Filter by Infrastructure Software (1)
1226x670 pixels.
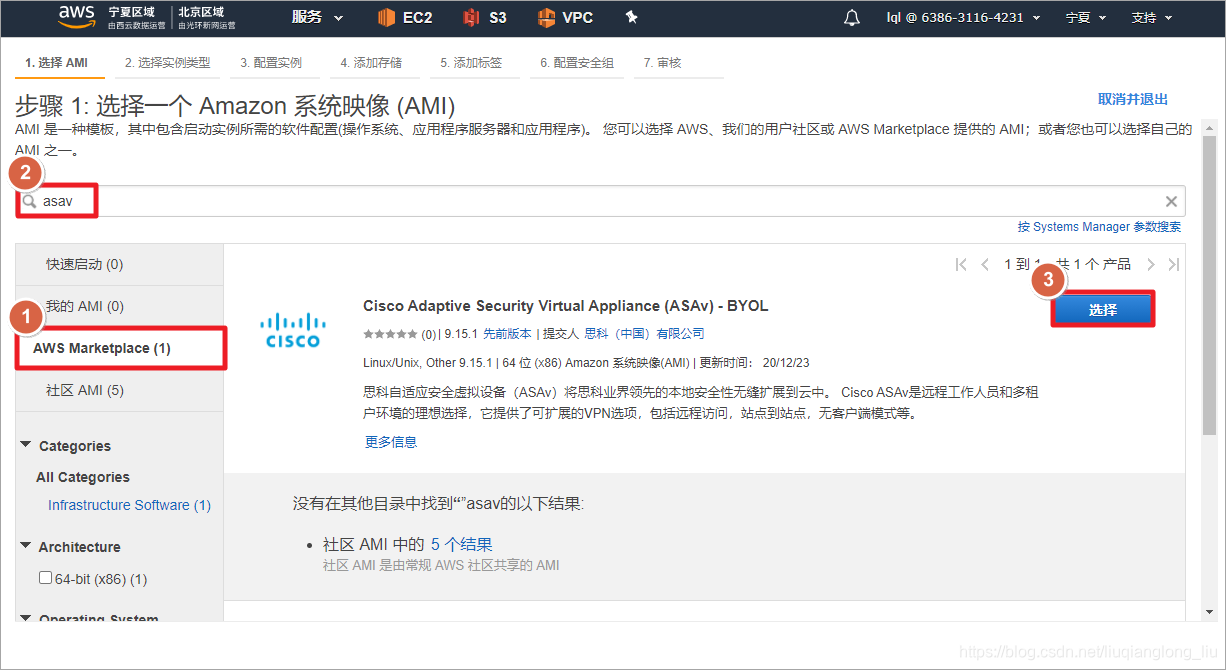click(x=129, y=505)
